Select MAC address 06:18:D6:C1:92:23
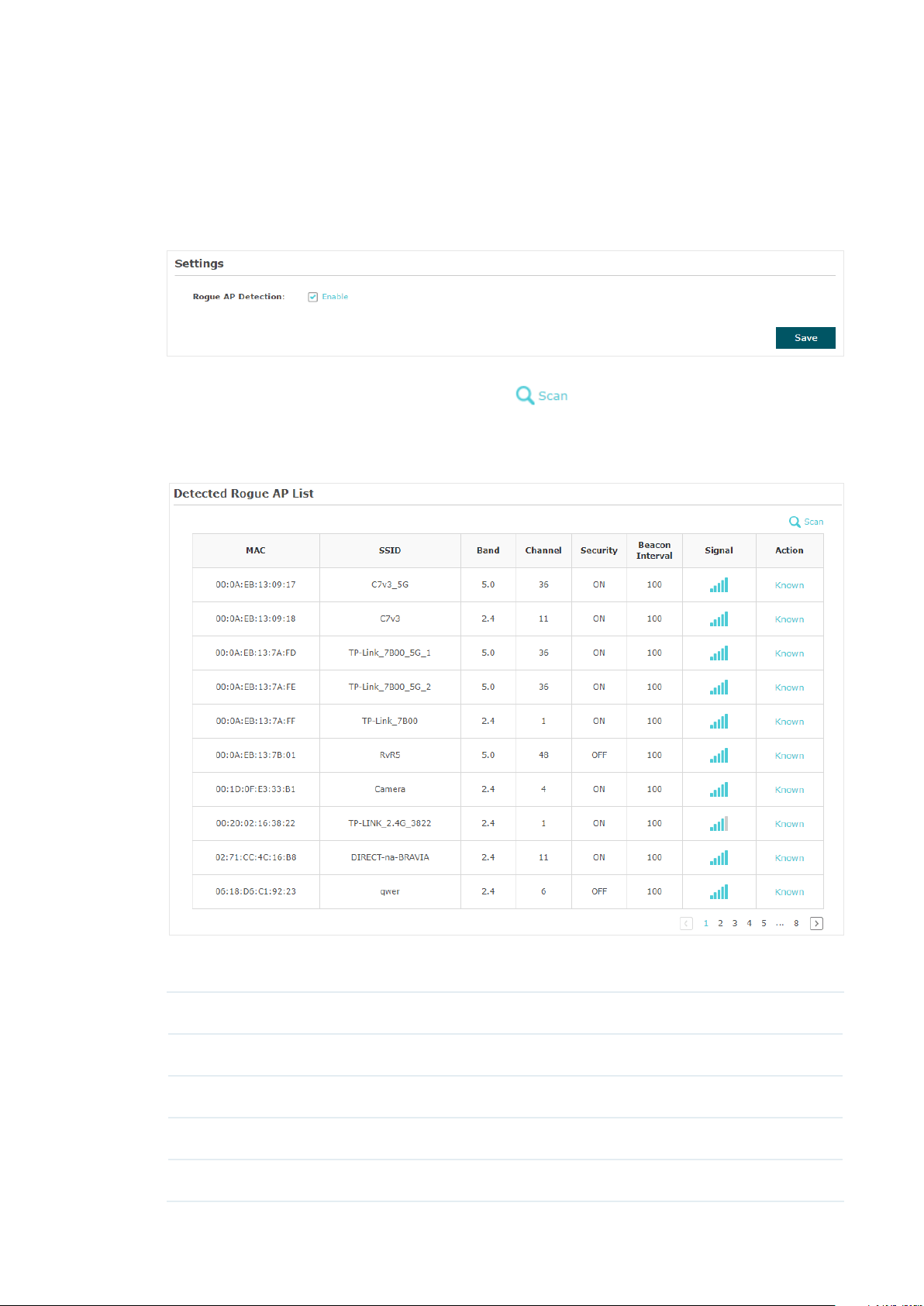Viewport: 924px width, 1306px height. 256,891
